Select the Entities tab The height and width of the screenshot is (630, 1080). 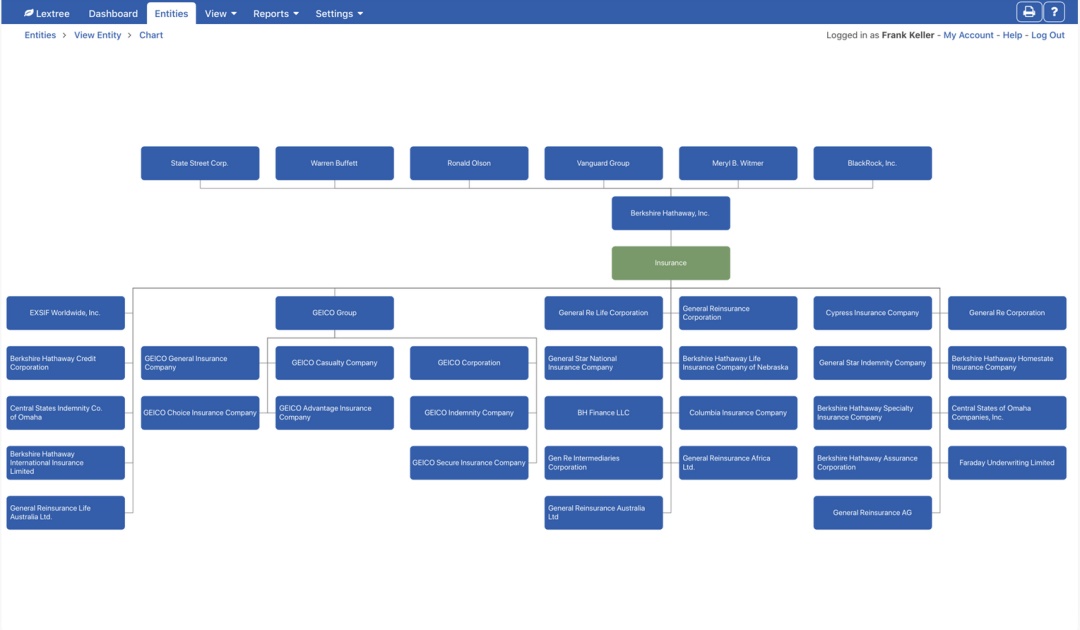click(x=171, y=13)
